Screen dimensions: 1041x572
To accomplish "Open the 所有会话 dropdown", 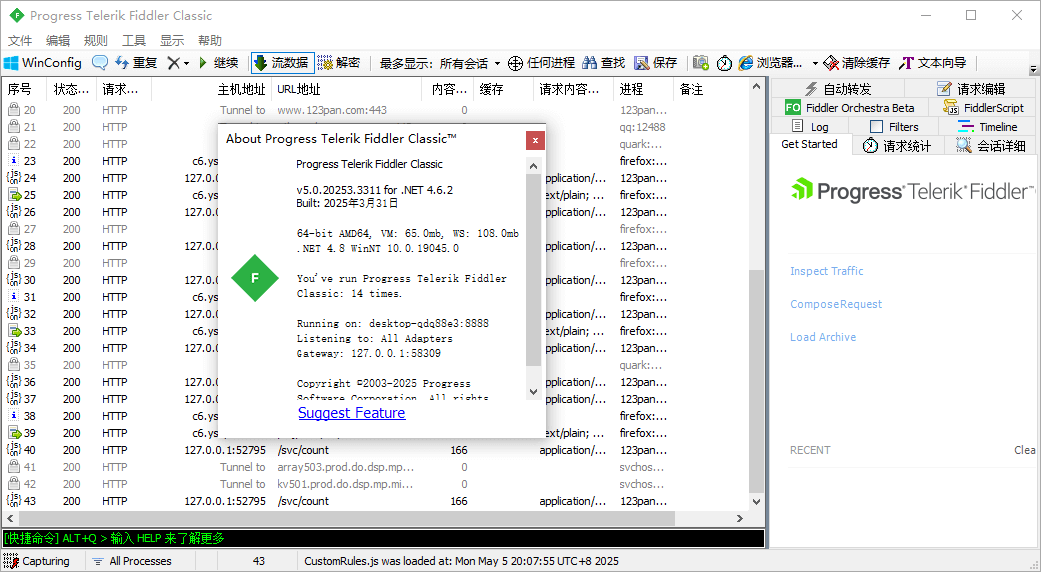I will [x=470, y=63].
